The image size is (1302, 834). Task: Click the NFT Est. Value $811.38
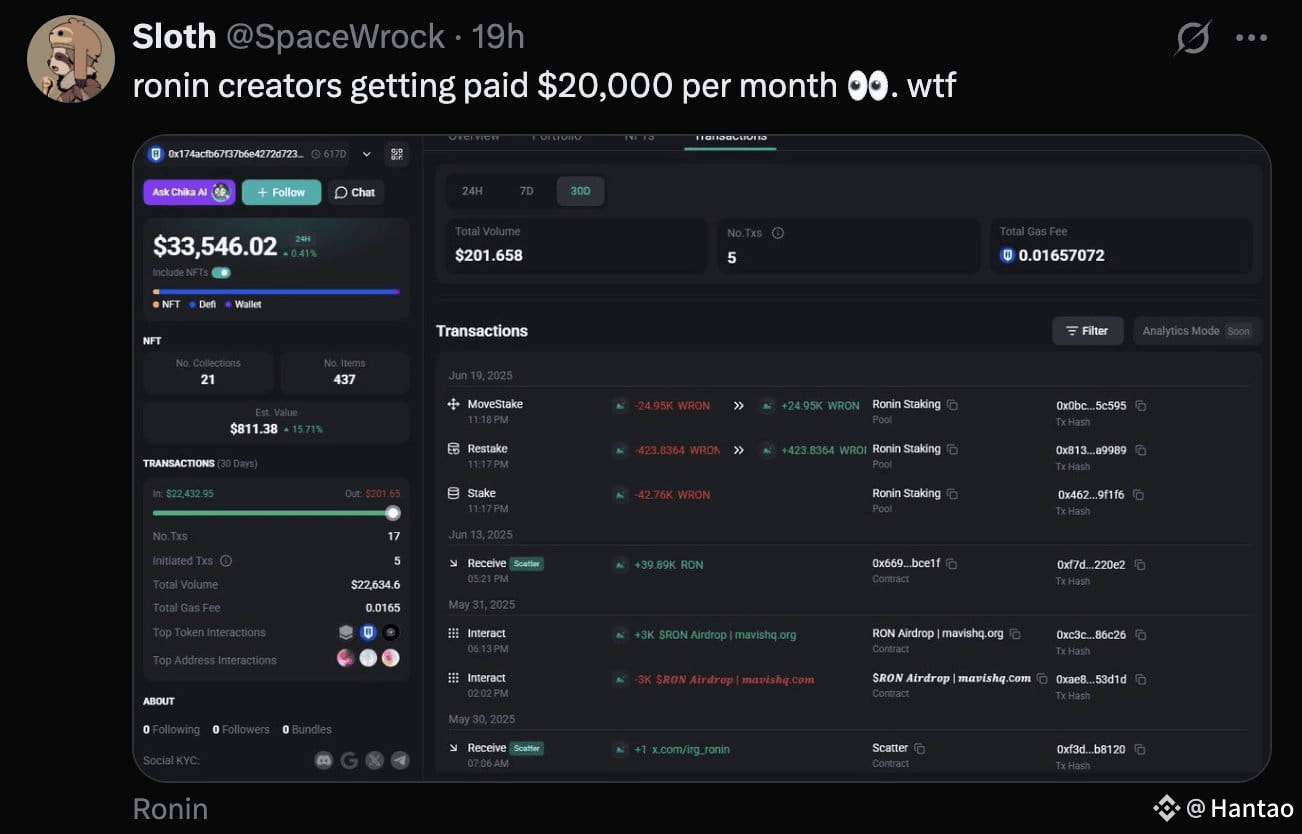pos(254,429)
